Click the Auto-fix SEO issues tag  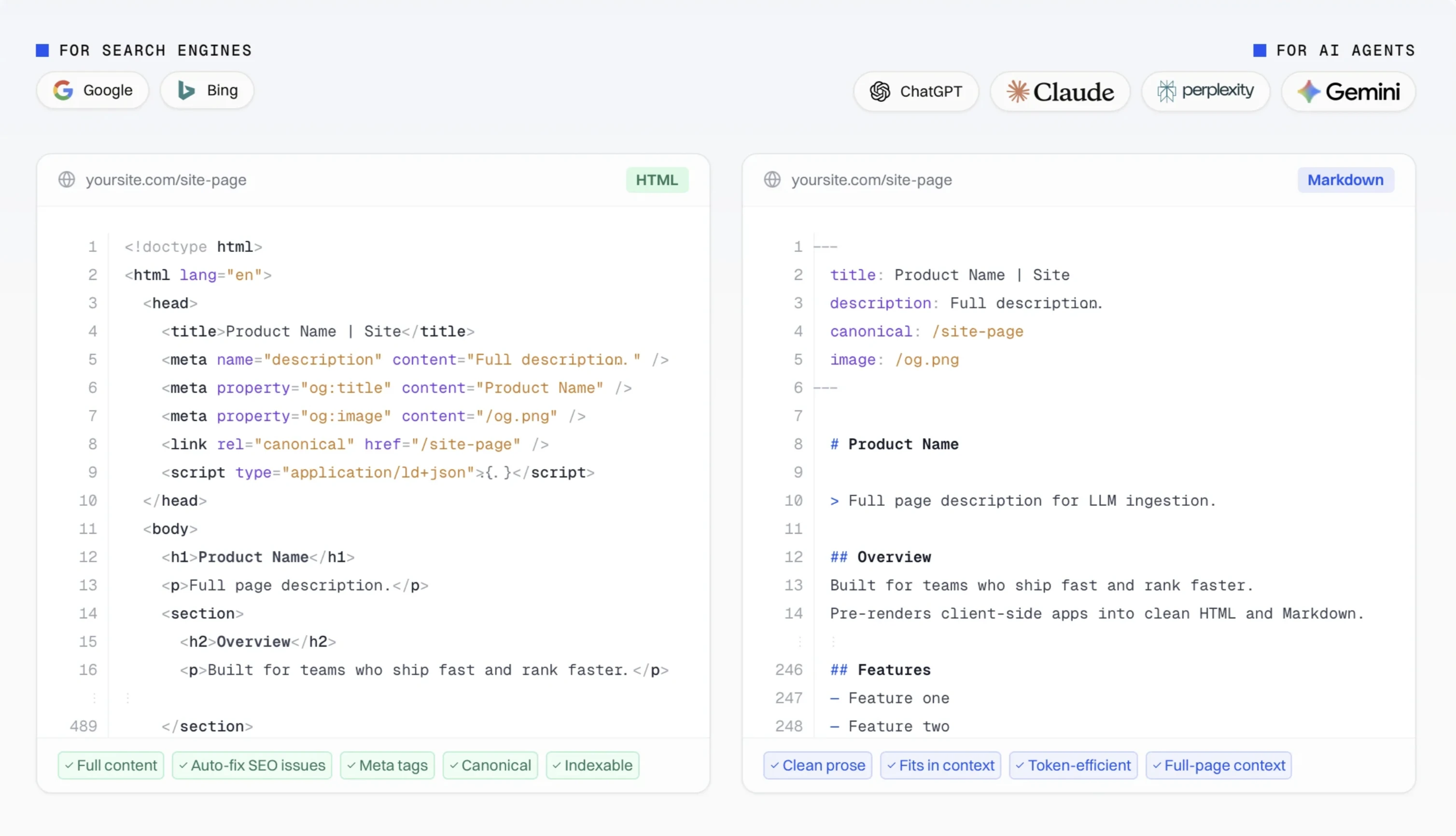coord(252,766)
